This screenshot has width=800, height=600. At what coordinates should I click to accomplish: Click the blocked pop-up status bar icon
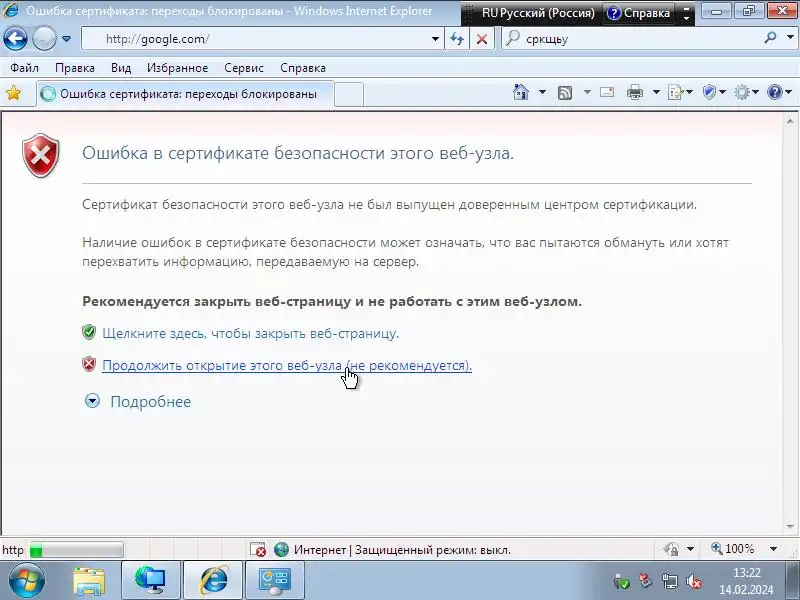point(258,549)
